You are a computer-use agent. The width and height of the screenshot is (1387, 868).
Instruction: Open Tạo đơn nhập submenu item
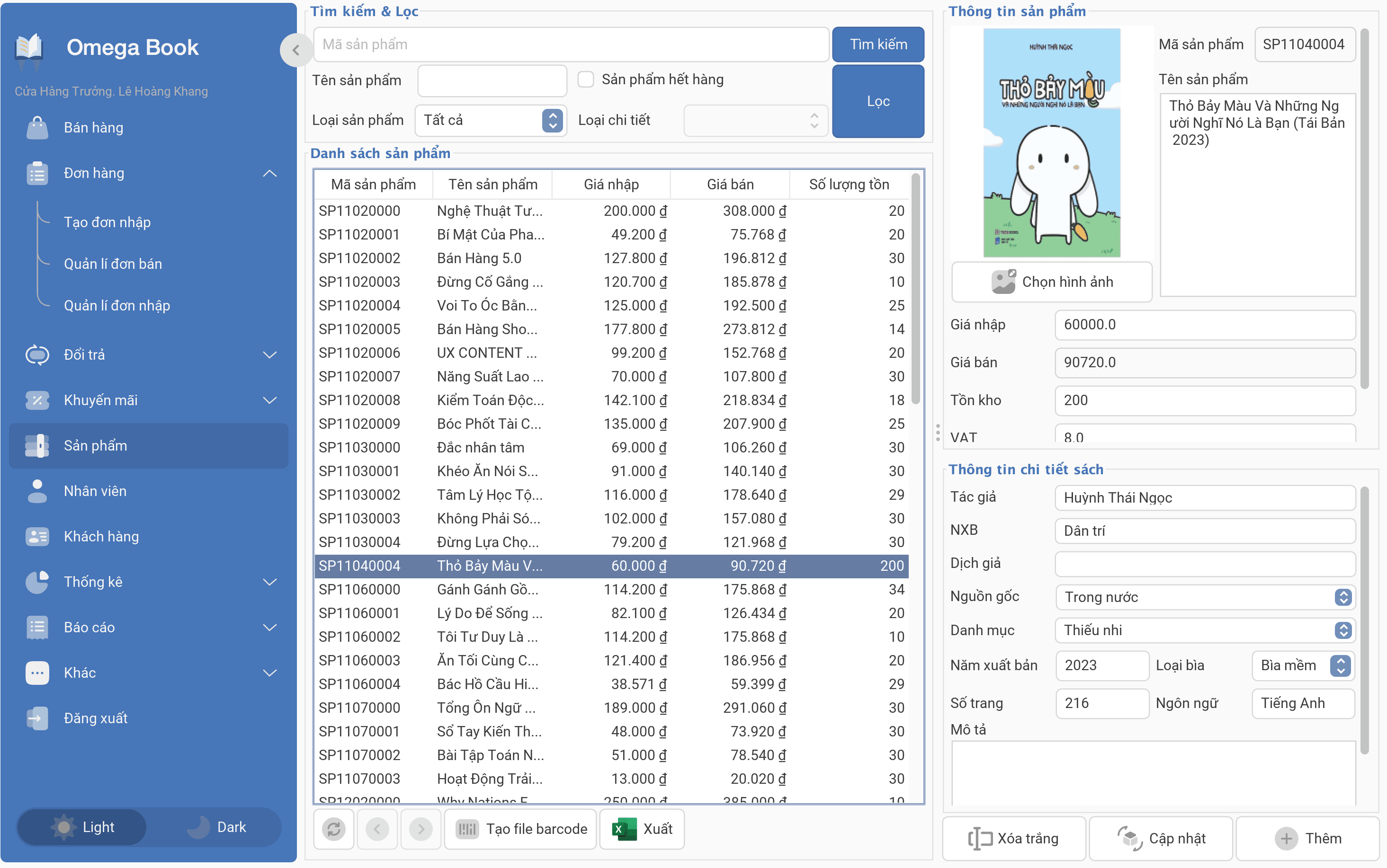coord(107,222)
